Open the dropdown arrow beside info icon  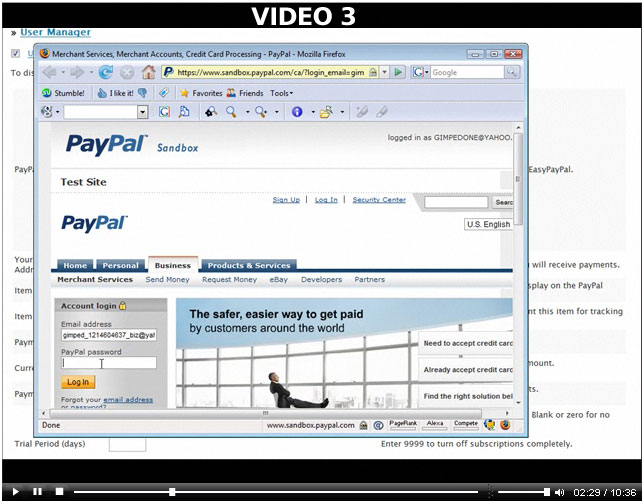coord(313,112)
